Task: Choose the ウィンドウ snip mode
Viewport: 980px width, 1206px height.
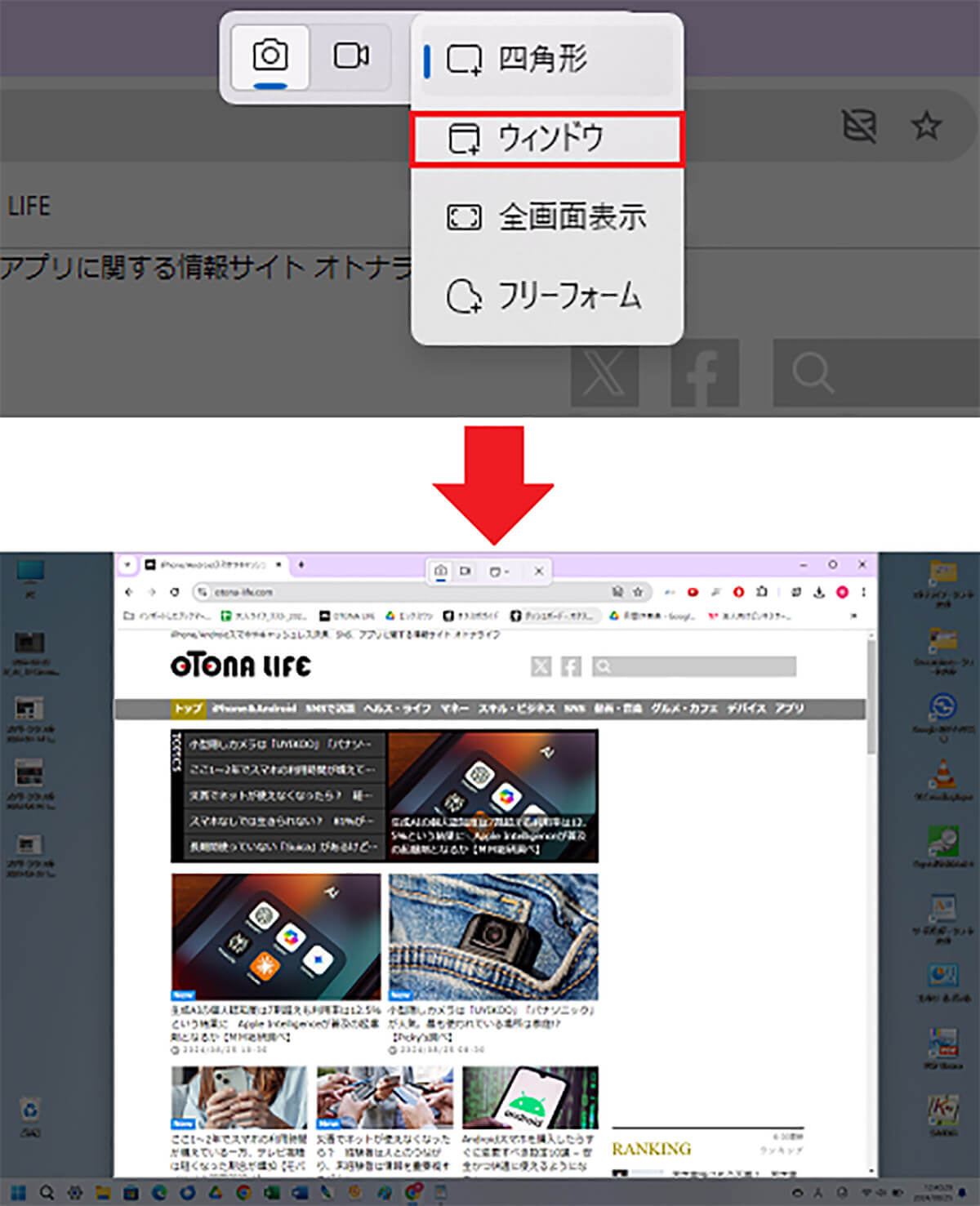Action: click(546, 140)
